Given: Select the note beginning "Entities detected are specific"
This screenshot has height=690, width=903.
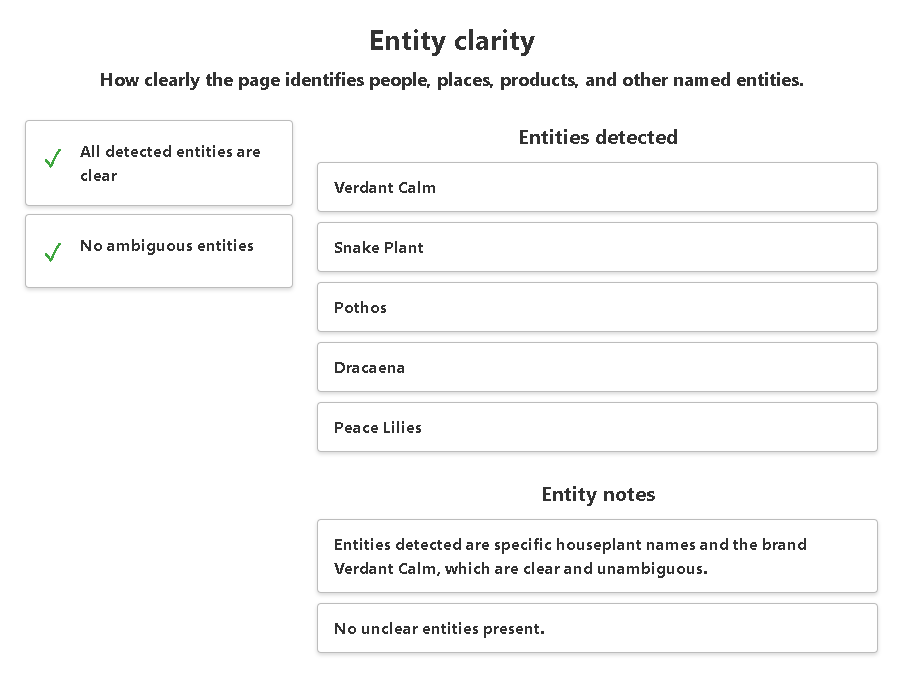Looking at the screenshot, I should pyautogui.click(x=597, y=557).
